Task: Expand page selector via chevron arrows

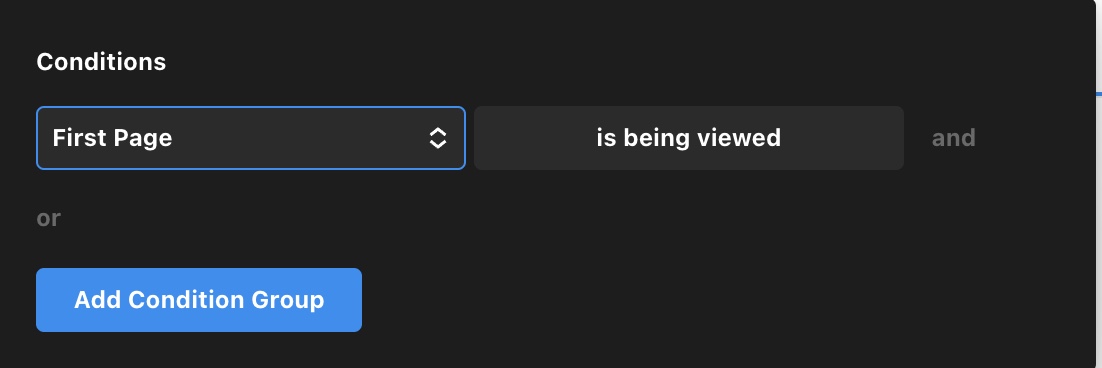Action: pos(437,138)
